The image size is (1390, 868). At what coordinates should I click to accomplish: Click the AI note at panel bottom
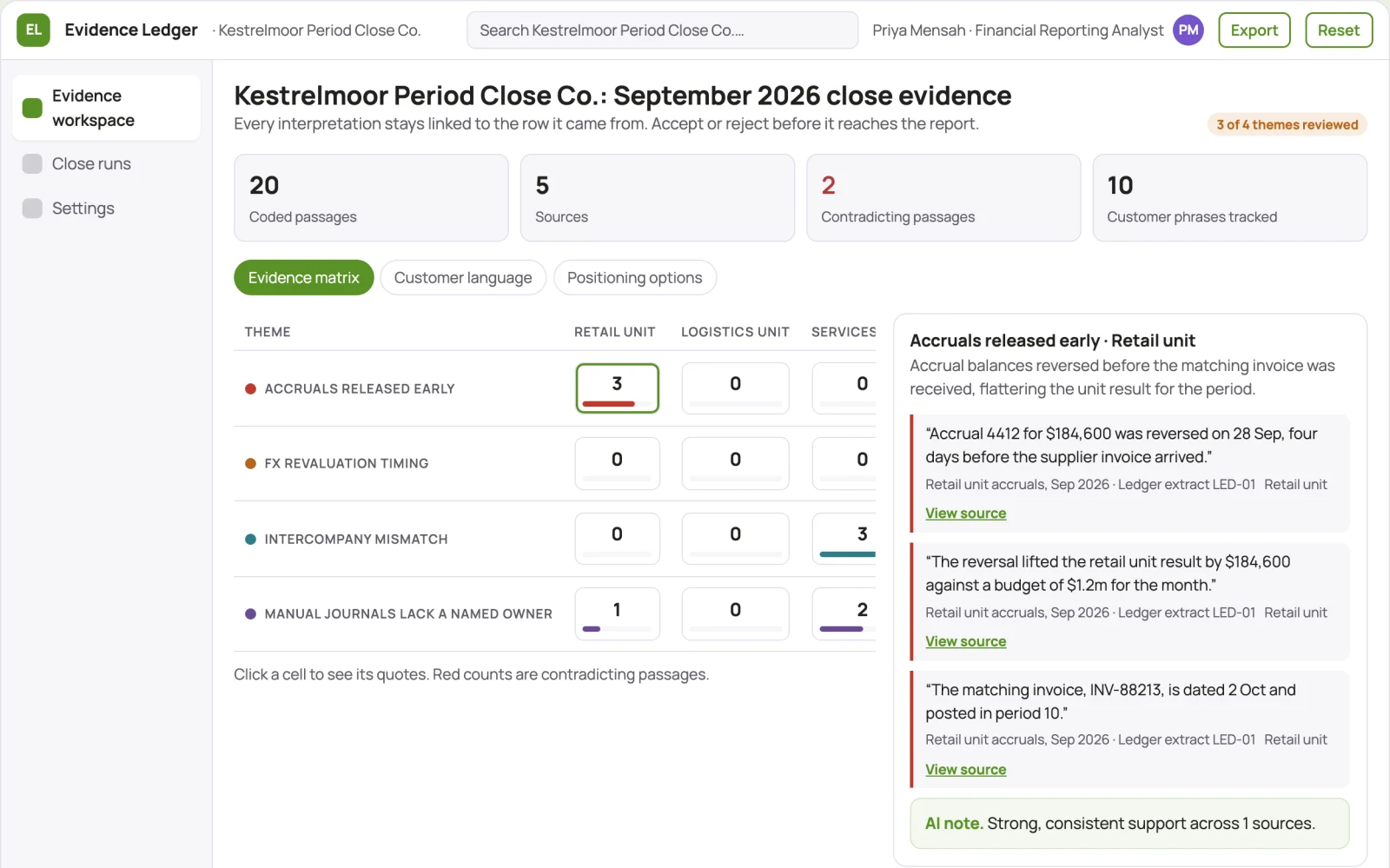tap(1129, 823)
